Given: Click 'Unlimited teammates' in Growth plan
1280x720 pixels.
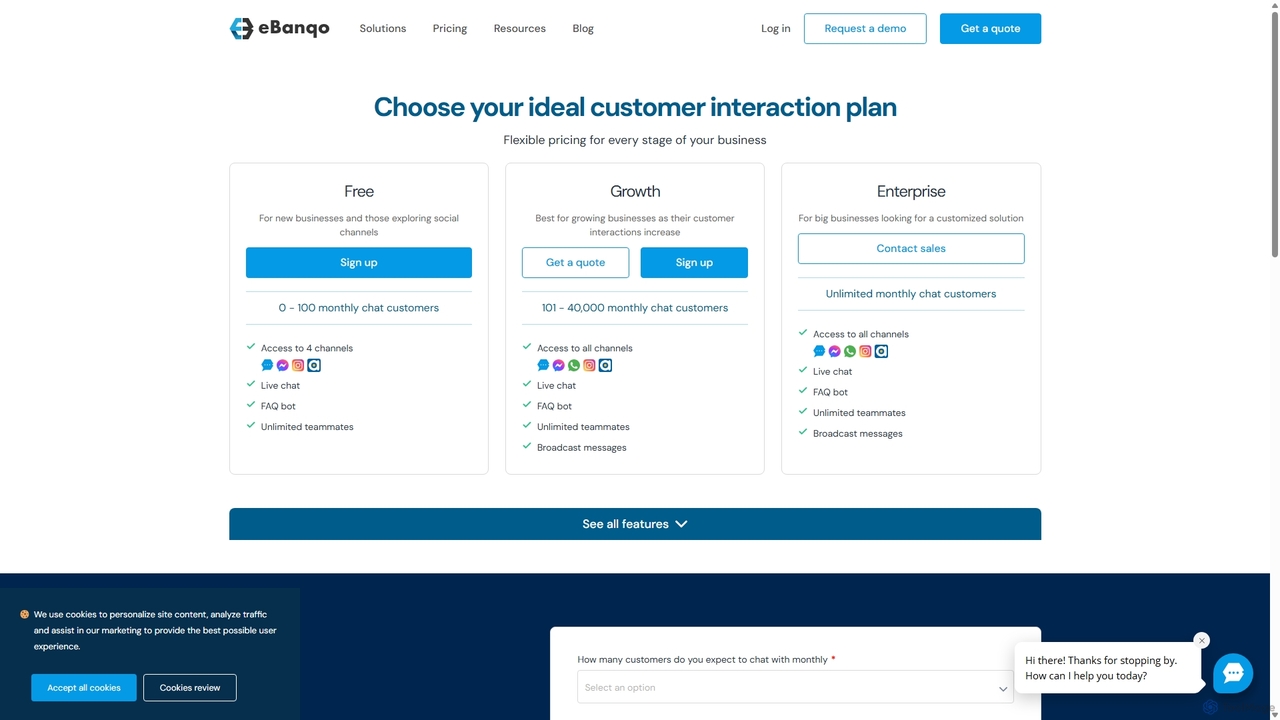Looking at the screenshot, I should 583,426.
